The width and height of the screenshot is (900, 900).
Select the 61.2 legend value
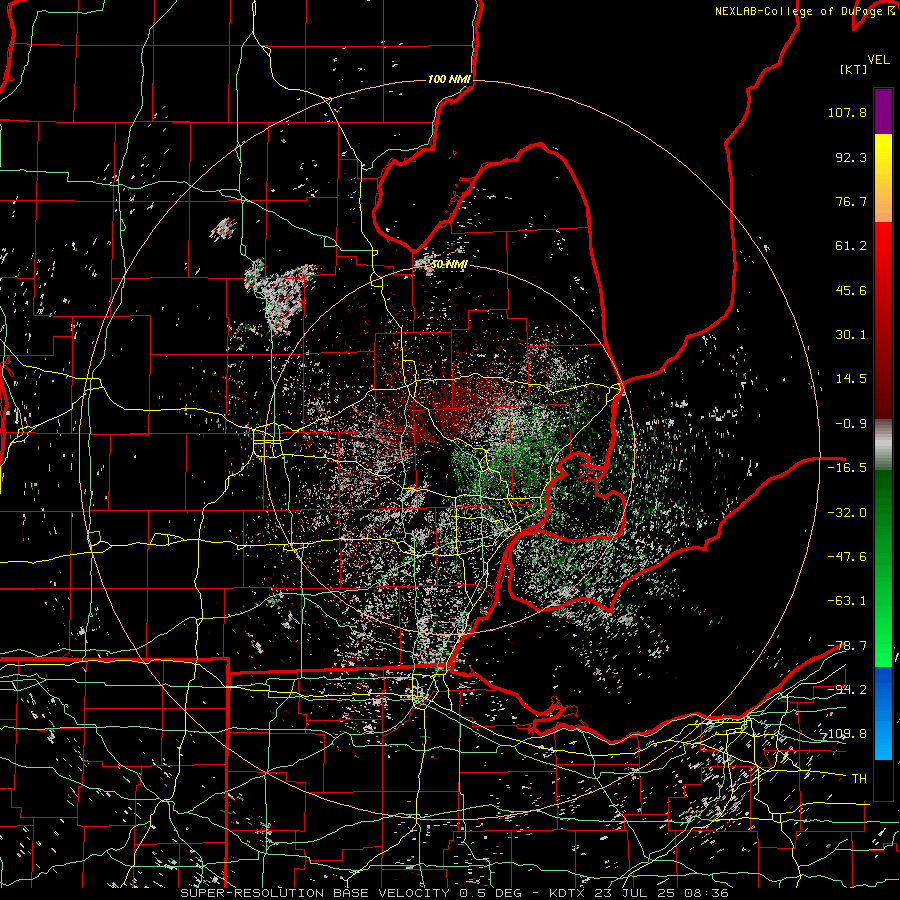(851, 246)
